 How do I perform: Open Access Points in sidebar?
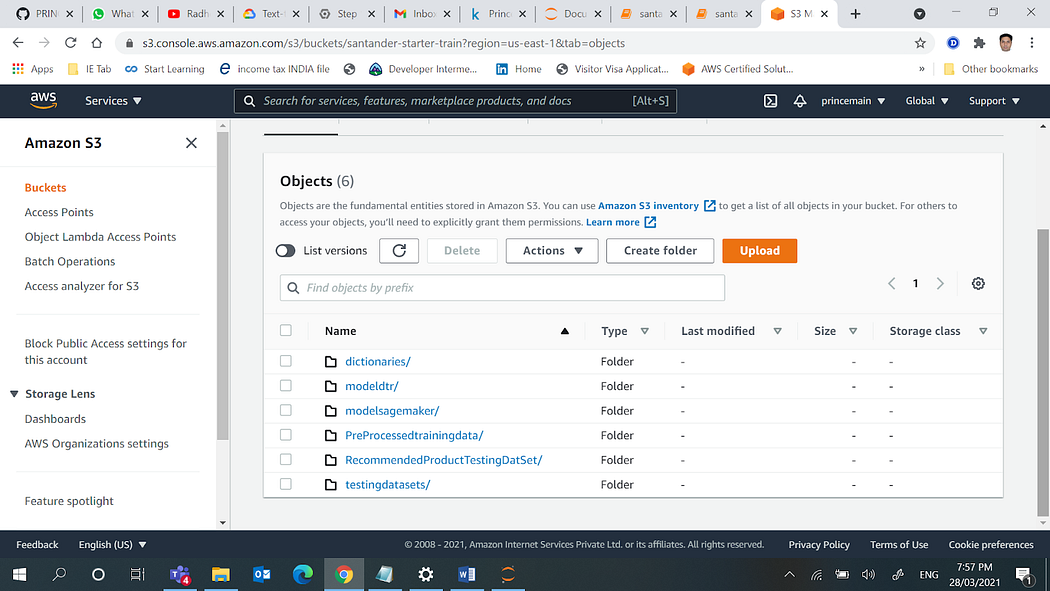(59, 212)
